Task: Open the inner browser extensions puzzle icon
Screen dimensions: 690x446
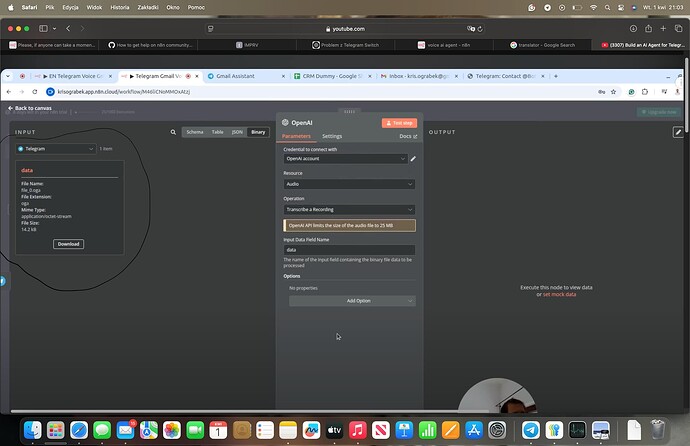Action: 645,92
